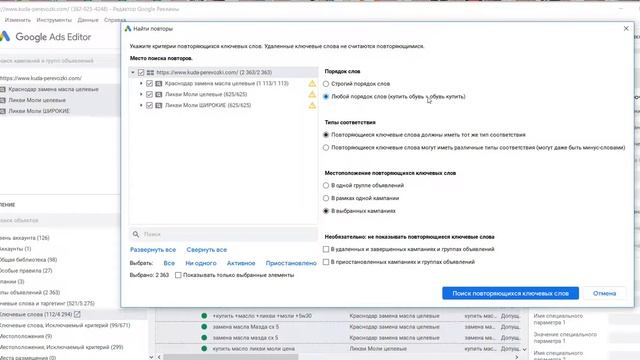Select Местоположения (9) in sidebar list
Image resolution: width=640 pixels, height=360 pixels.
(x=26, y=336)
